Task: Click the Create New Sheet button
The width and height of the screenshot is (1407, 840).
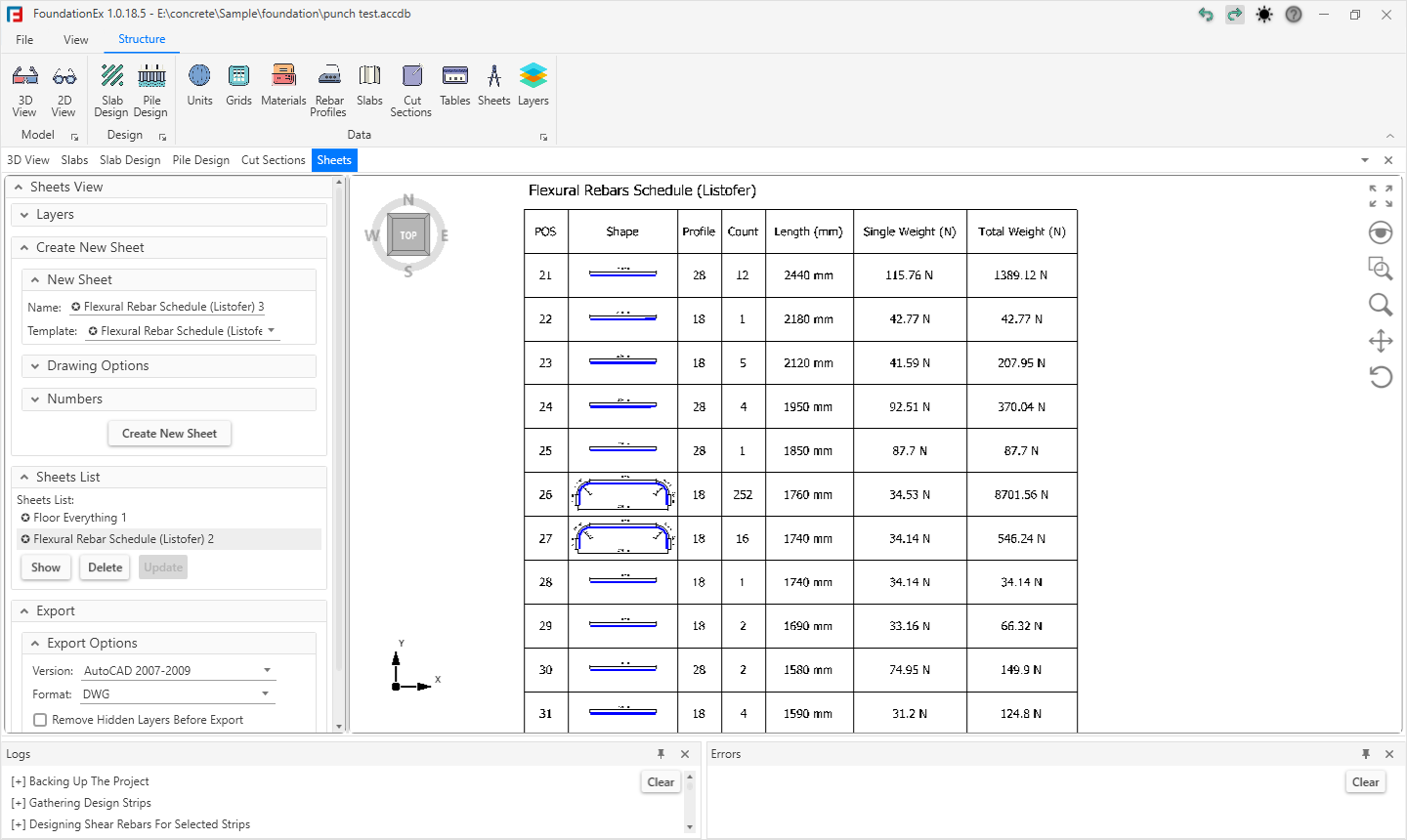Action: pos(169,434)
